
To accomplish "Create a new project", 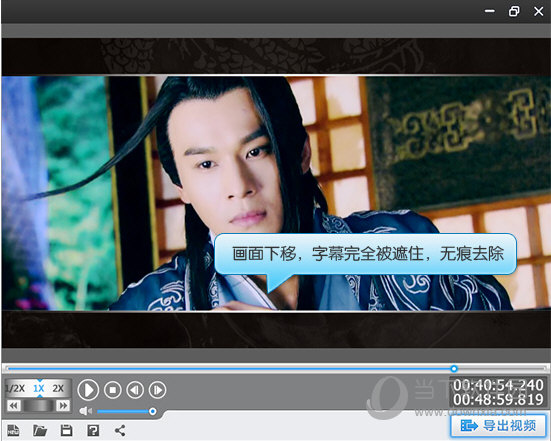I will tap(13, 430).
